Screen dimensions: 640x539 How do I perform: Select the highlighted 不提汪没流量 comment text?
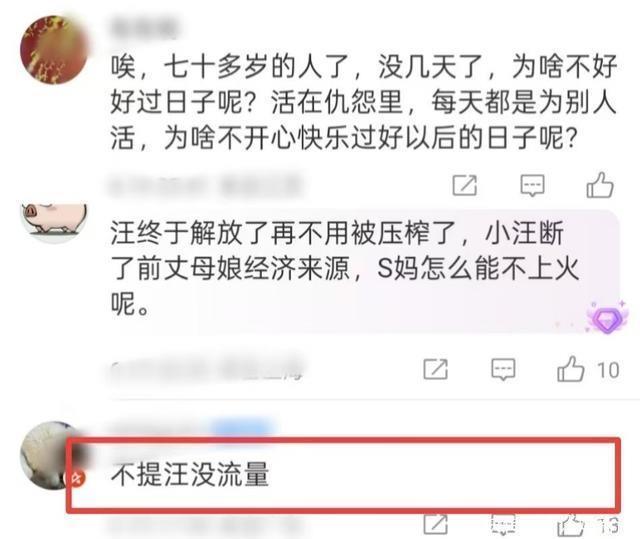[190, 474]
